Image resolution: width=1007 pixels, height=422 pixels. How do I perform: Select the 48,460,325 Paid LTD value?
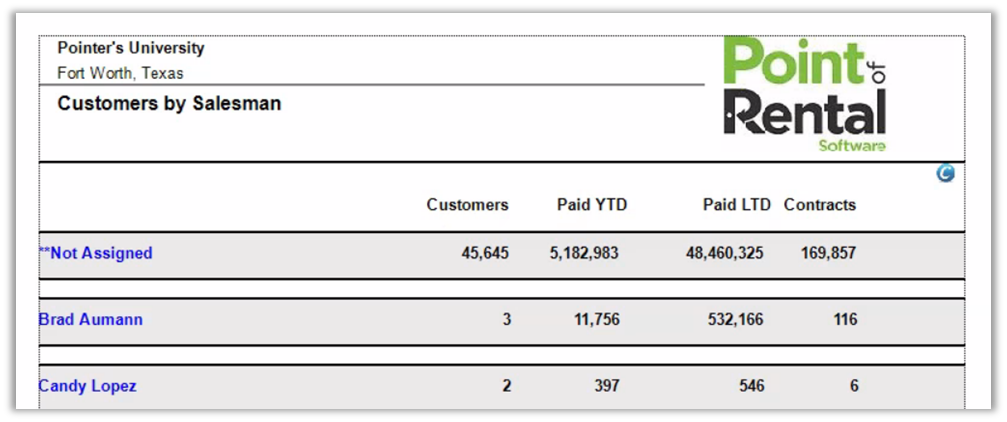[x=725, y=253]
